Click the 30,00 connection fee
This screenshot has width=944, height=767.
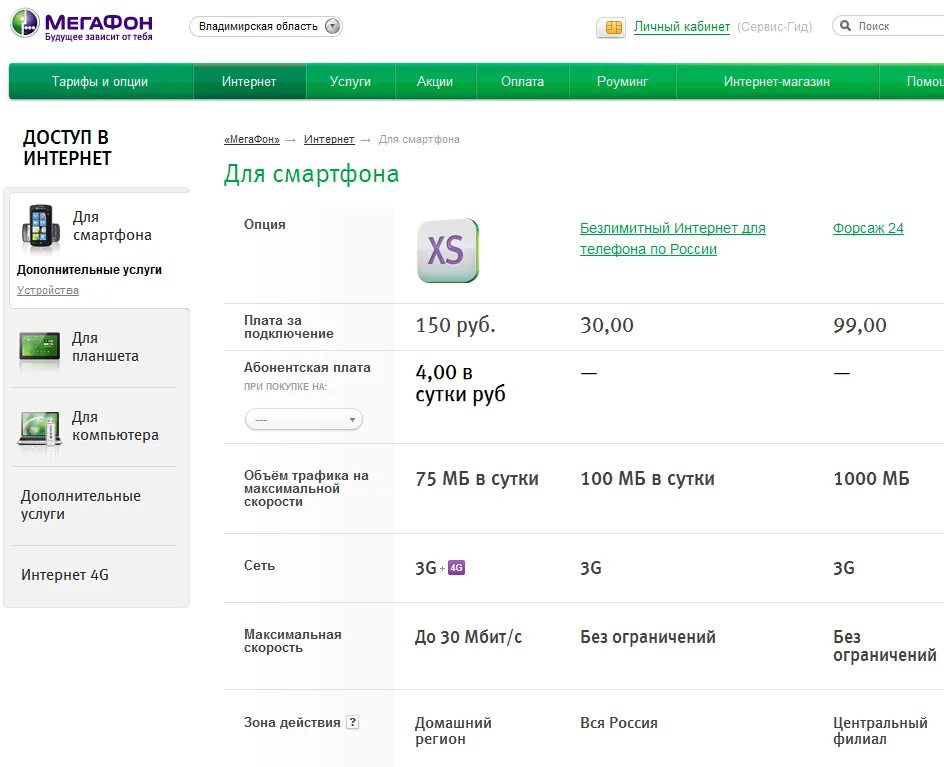point(607,325)
